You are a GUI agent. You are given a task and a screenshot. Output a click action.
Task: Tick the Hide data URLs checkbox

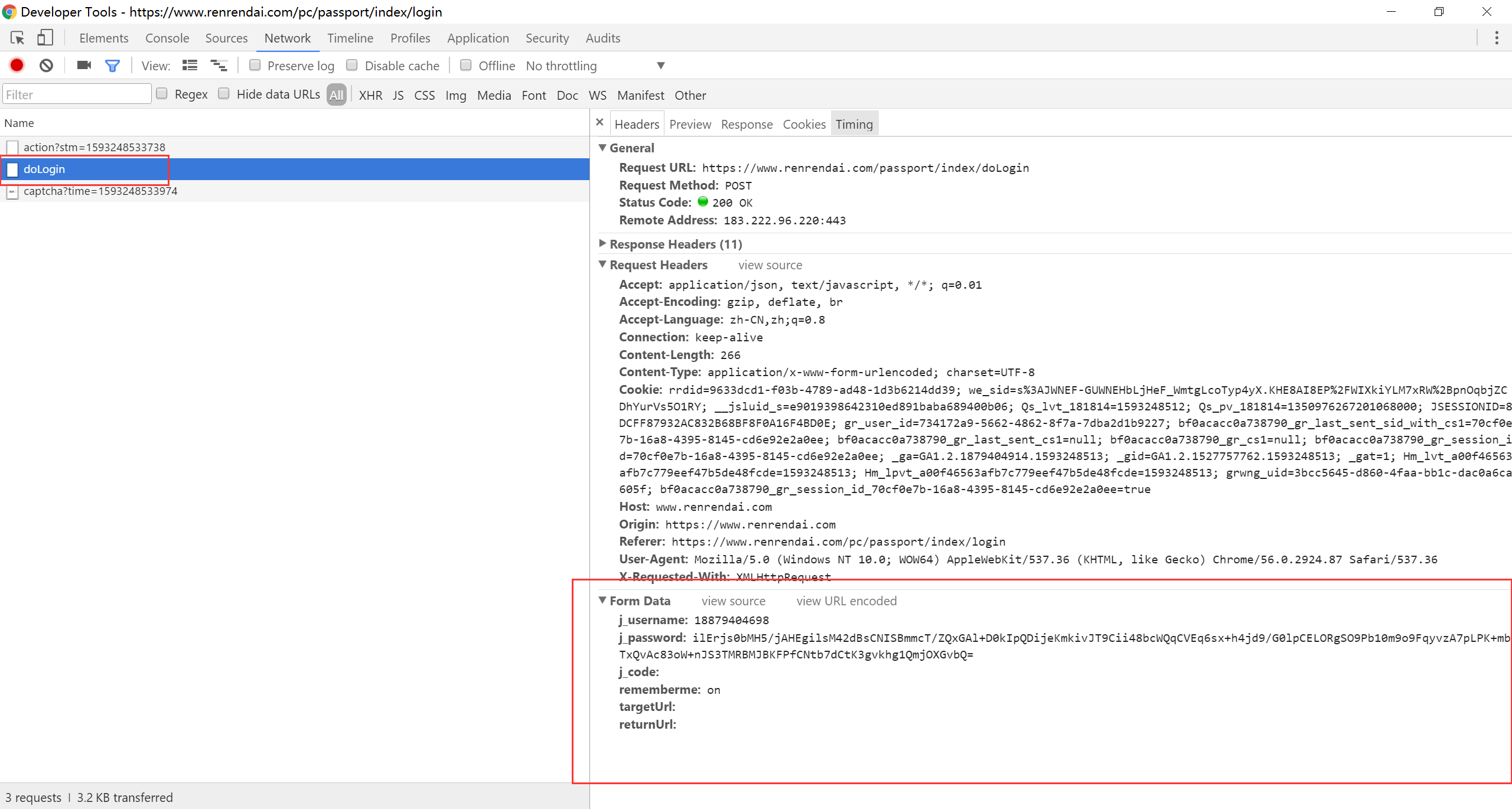click(x=224, y=94)
